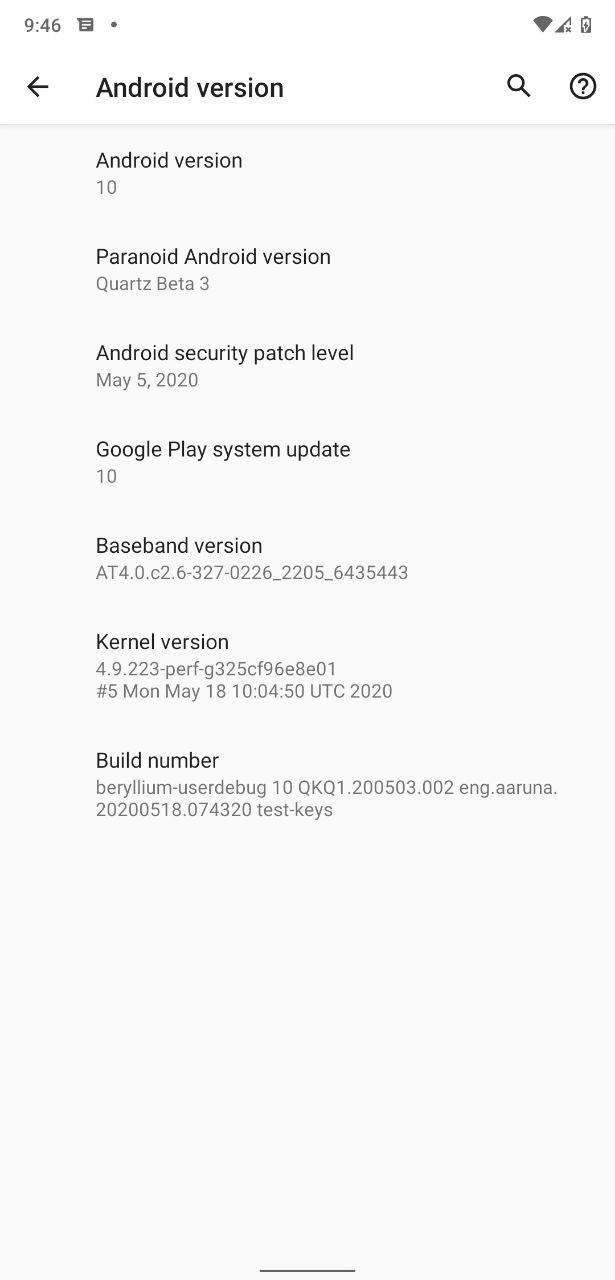Viewport: 615px width, 1280px height.
Task: Tap the notification dot in status bar
Action: coord(114,24)
